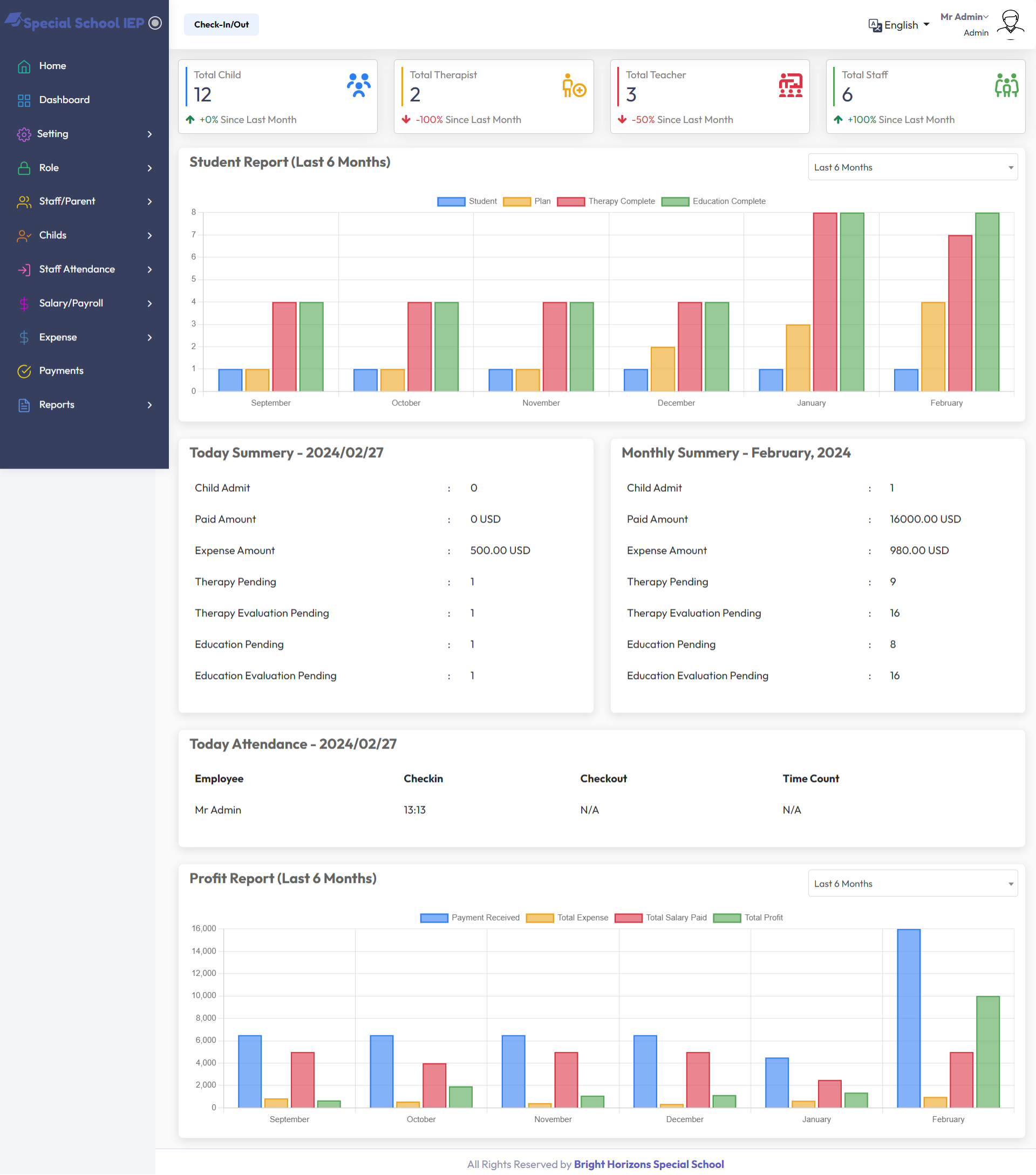Viewport: 1036px width, 1175px height.
Task: Click the Check-In/Out button
Action: click(x=221, y=24)
